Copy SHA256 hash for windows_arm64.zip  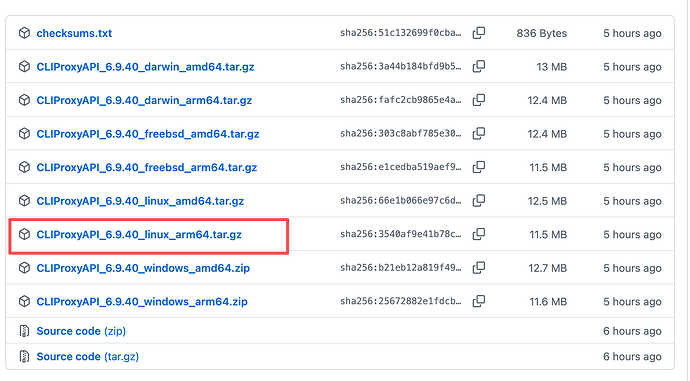pos(479,301)
